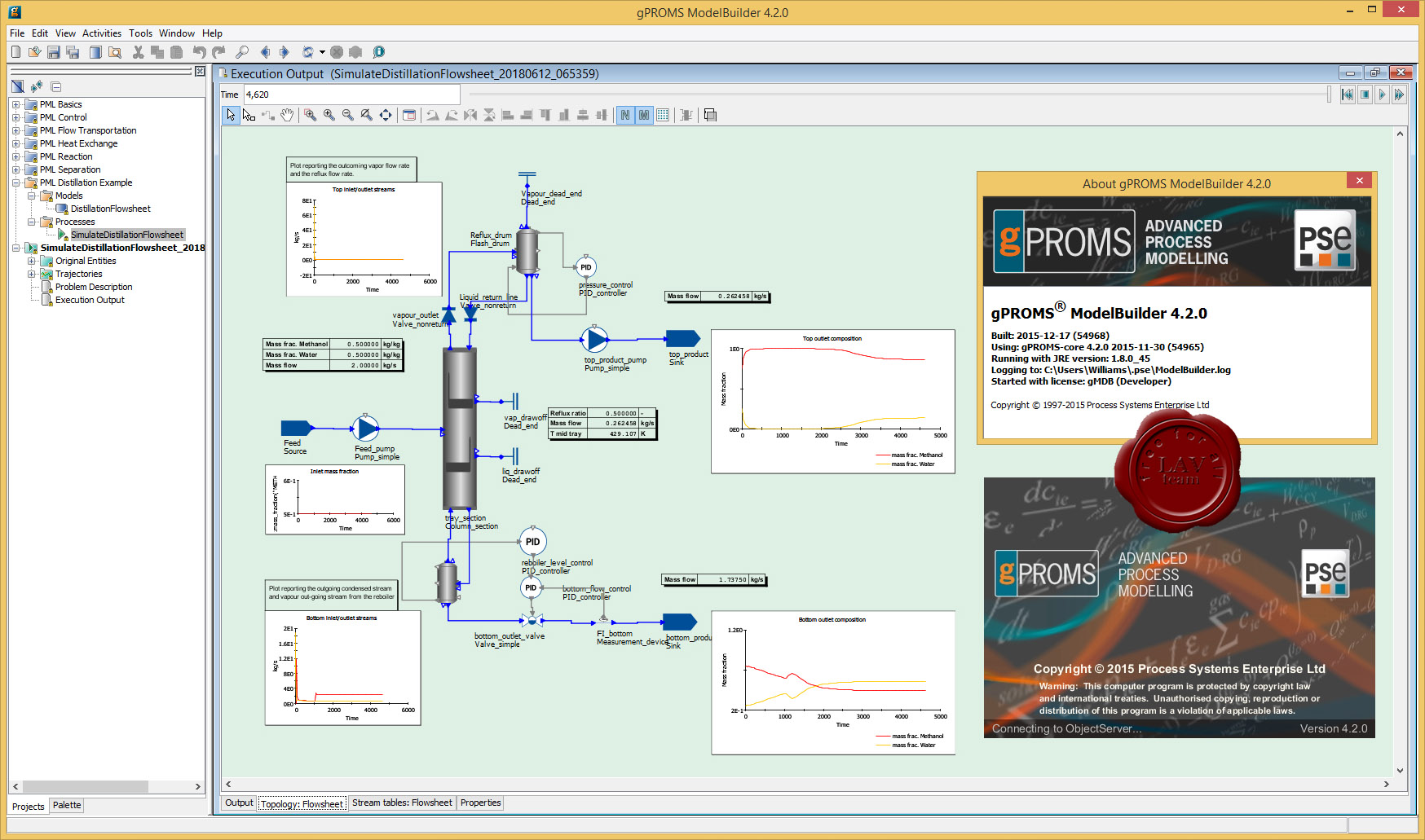
Task: Click the Forward navigation arrow
Action: pyautogui.click(x=284, y=52)
